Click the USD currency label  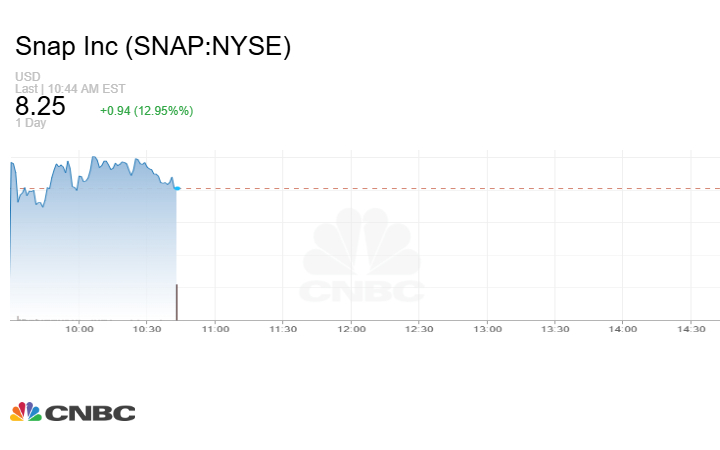(x=26, y=76)
